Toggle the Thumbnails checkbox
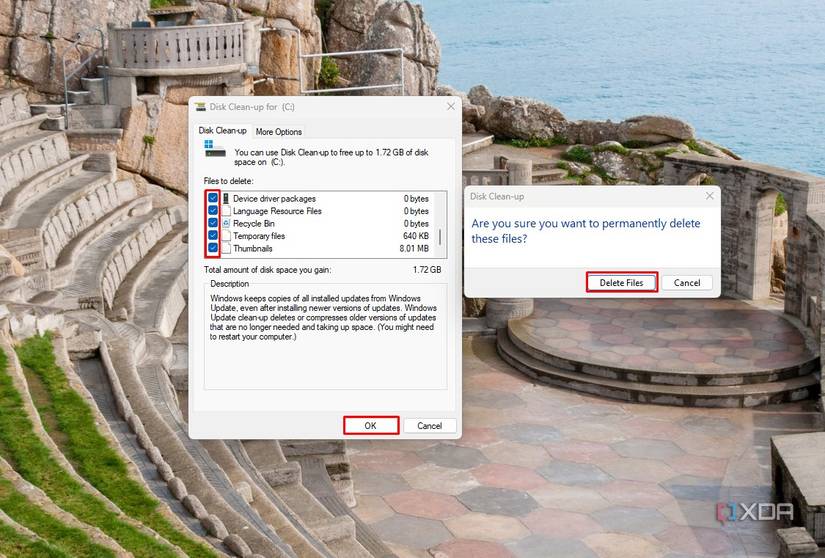Screen dimensions: 825x558 213,248
